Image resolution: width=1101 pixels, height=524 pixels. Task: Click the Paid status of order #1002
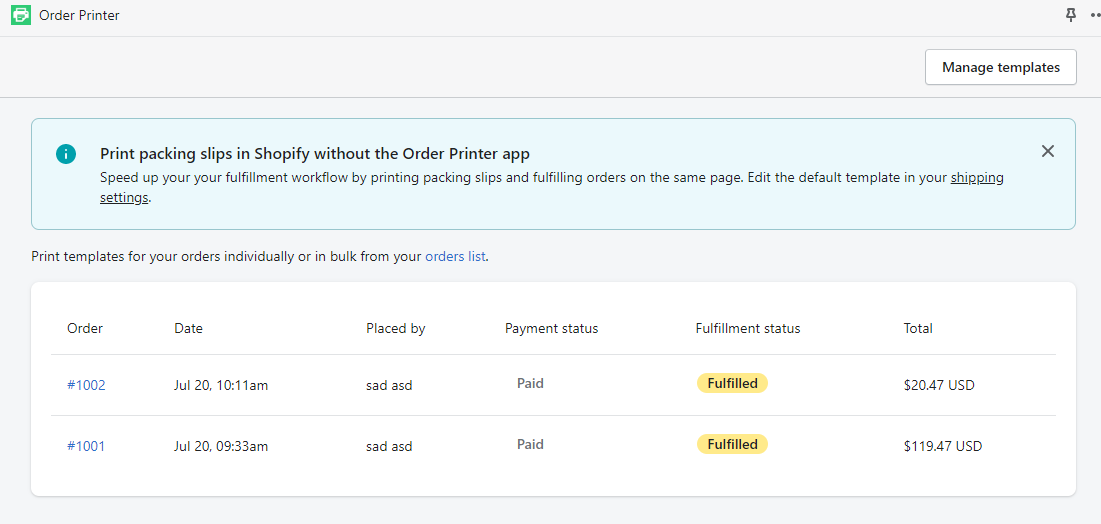point(530,383)
